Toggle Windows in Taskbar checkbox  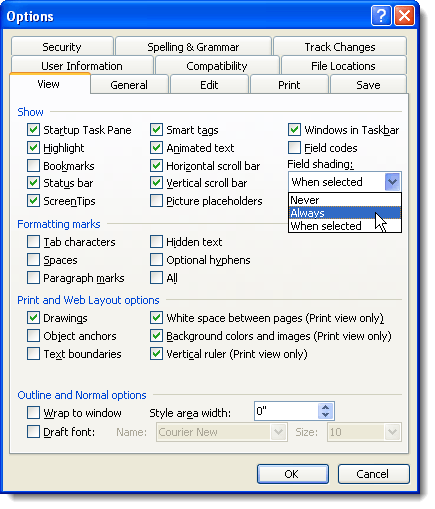tap(294, 130)
